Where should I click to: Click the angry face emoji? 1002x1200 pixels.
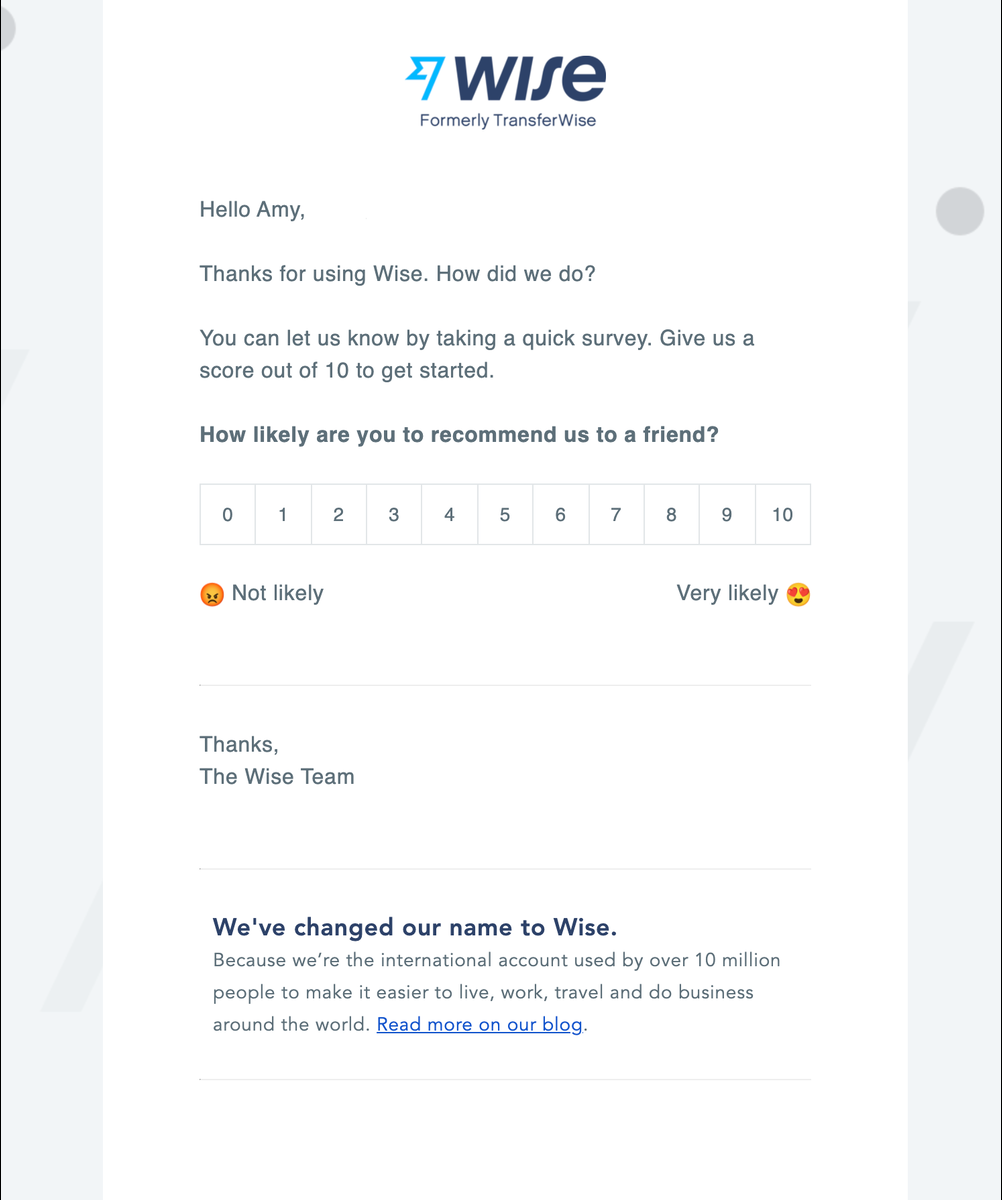[x=212, y=595]
